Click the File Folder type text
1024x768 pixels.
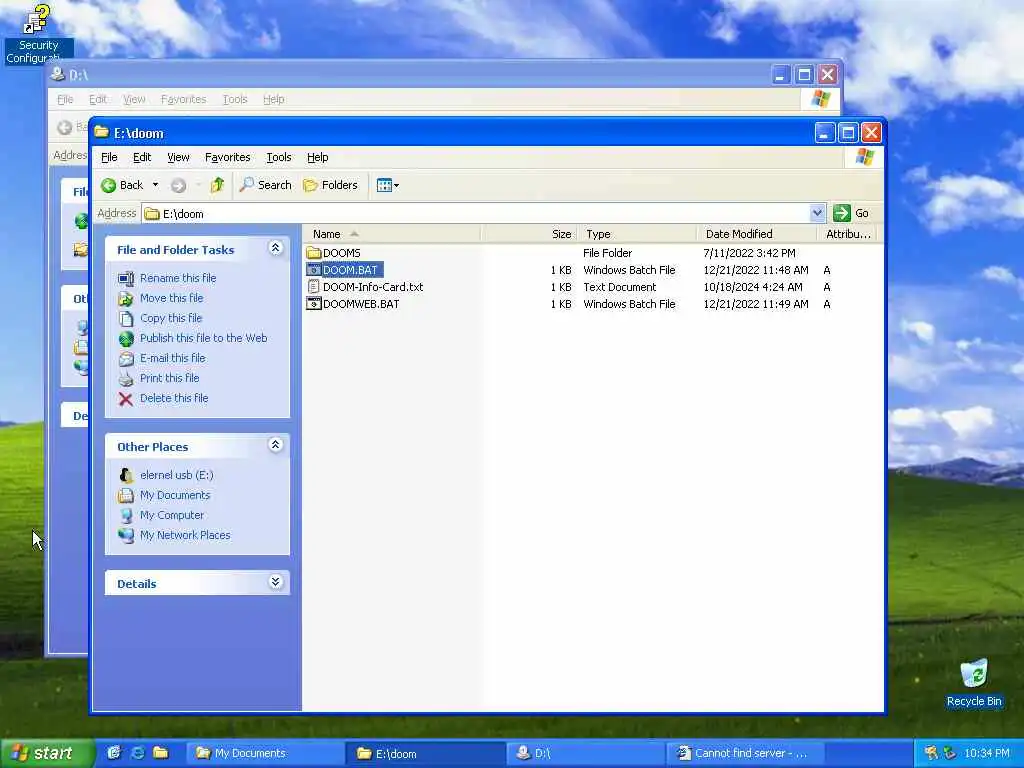607,253
